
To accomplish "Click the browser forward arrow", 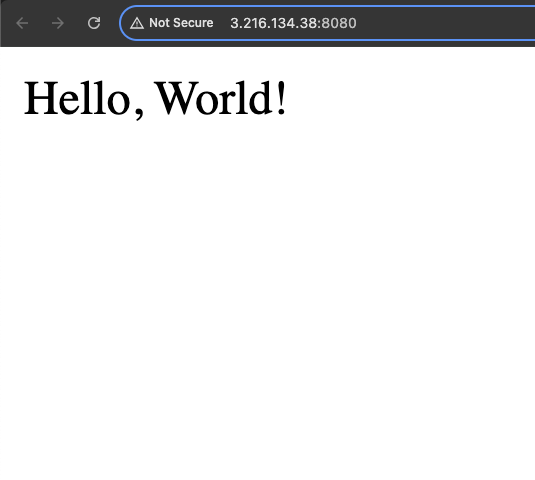I will pos(58,23).
